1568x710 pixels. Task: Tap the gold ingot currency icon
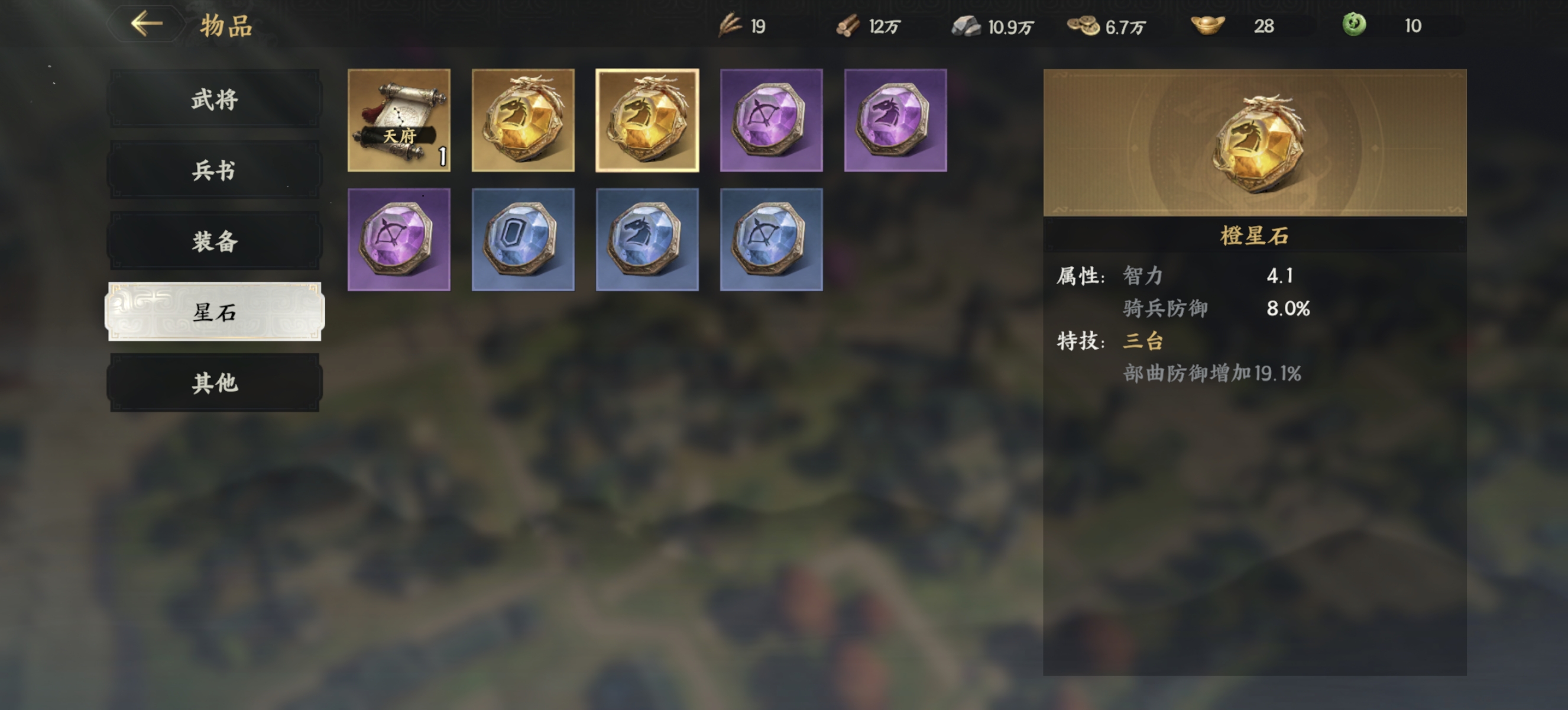click(1208, 25)
